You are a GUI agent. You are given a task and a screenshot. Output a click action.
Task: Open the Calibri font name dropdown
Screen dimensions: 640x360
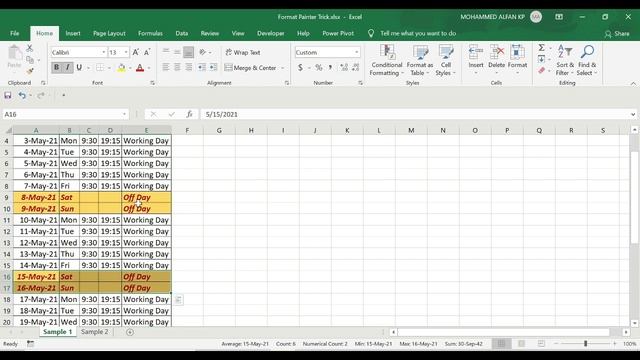104,52
